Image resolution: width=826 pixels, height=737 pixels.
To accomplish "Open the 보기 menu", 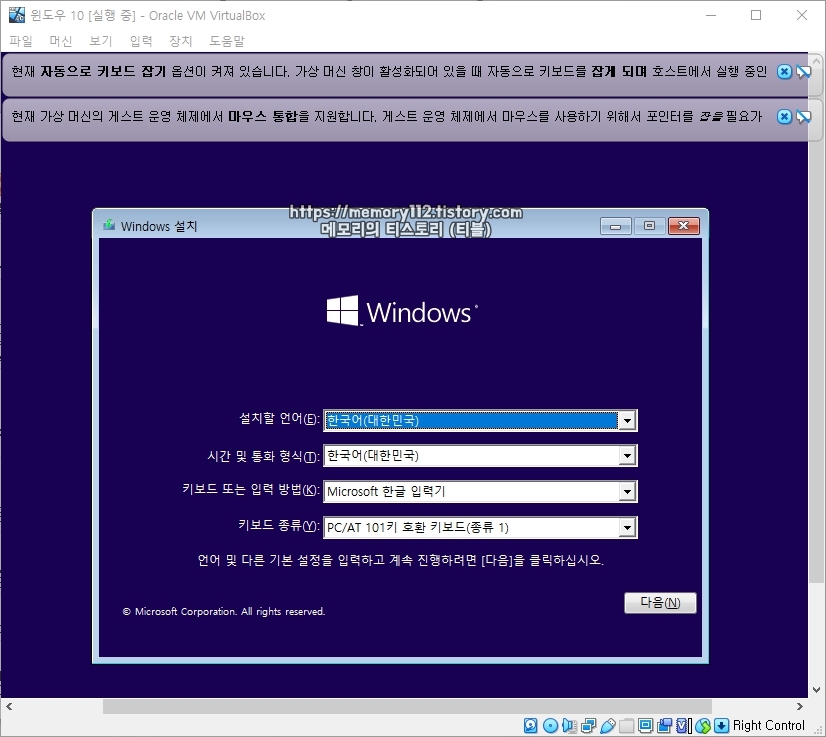I will tap(101, 41).
